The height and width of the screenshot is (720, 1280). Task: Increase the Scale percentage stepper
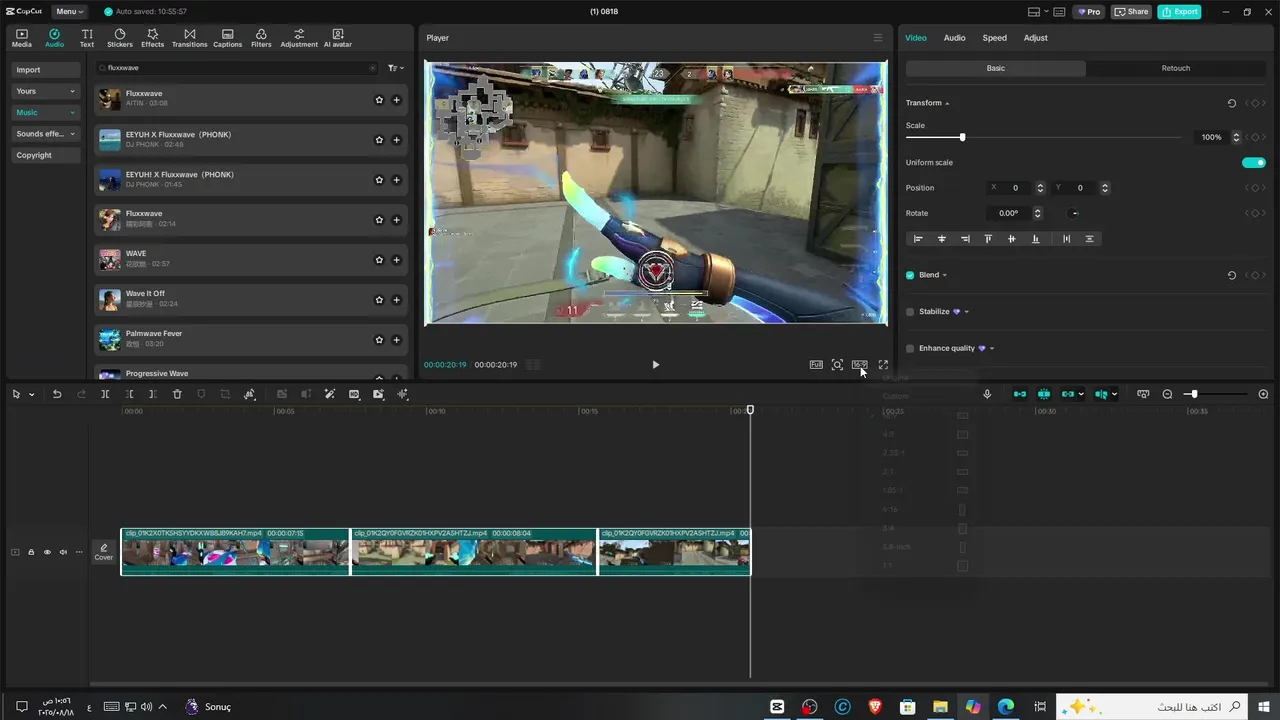pyautogui.click(x=1236, y=134)
